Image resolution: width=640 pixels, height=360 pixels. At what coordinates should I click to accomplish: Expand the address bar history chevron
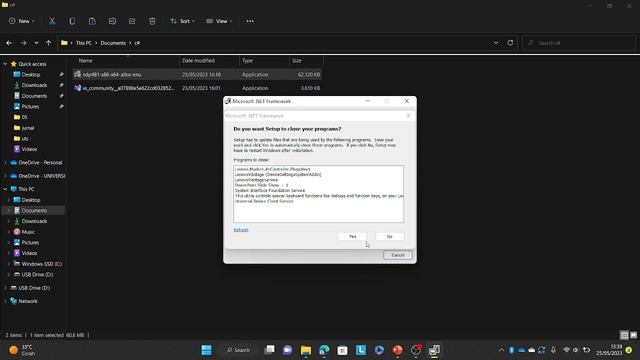click(496, 43)
